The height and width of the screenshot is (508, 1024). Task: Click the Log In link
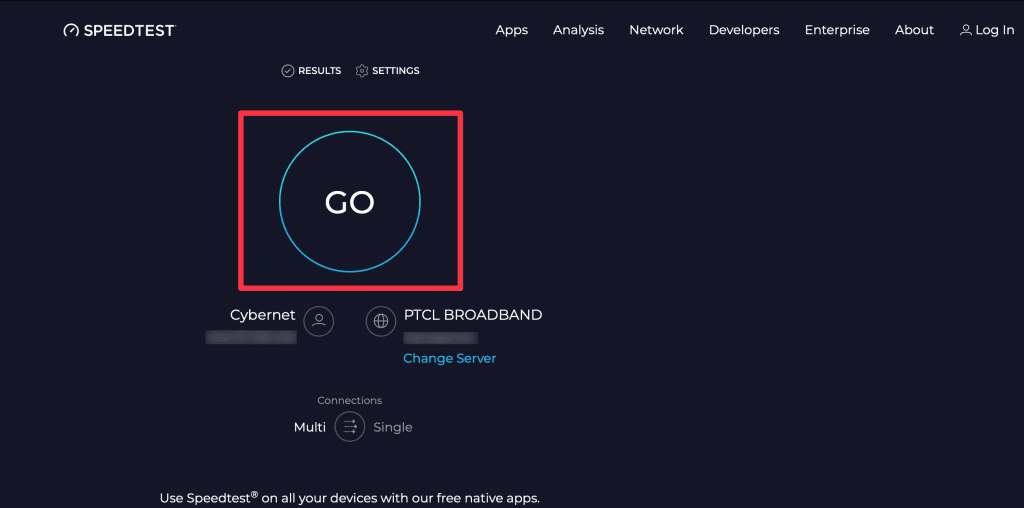[994, 30]
